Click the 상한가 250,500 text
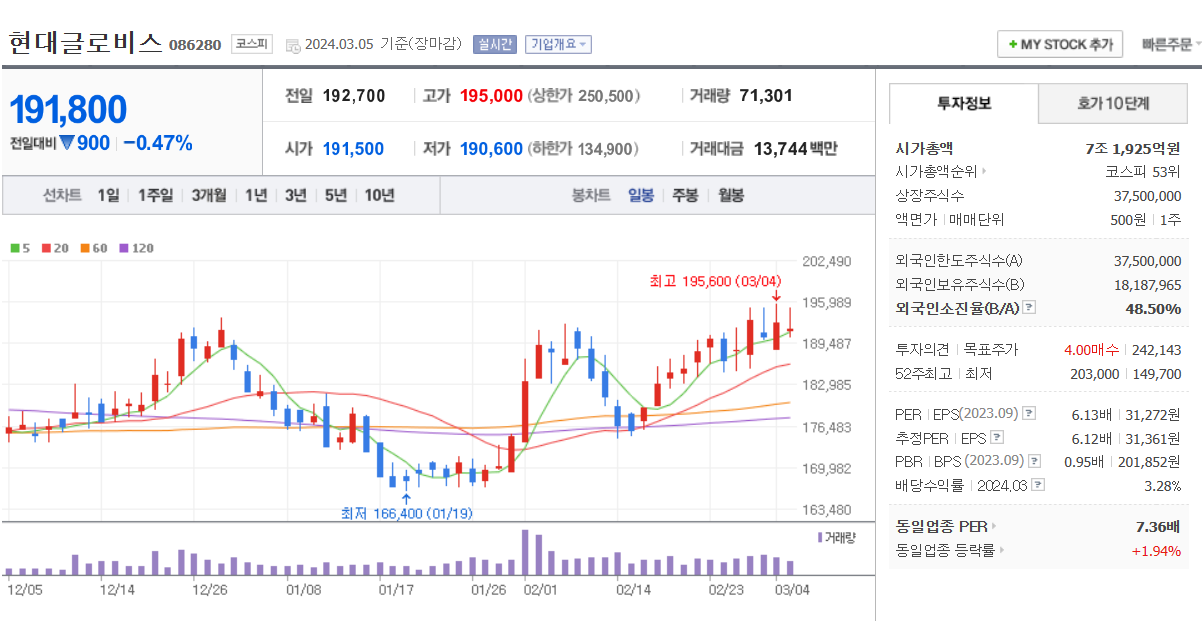This screenshot has height=621, width=1203. tap(583, 96)
